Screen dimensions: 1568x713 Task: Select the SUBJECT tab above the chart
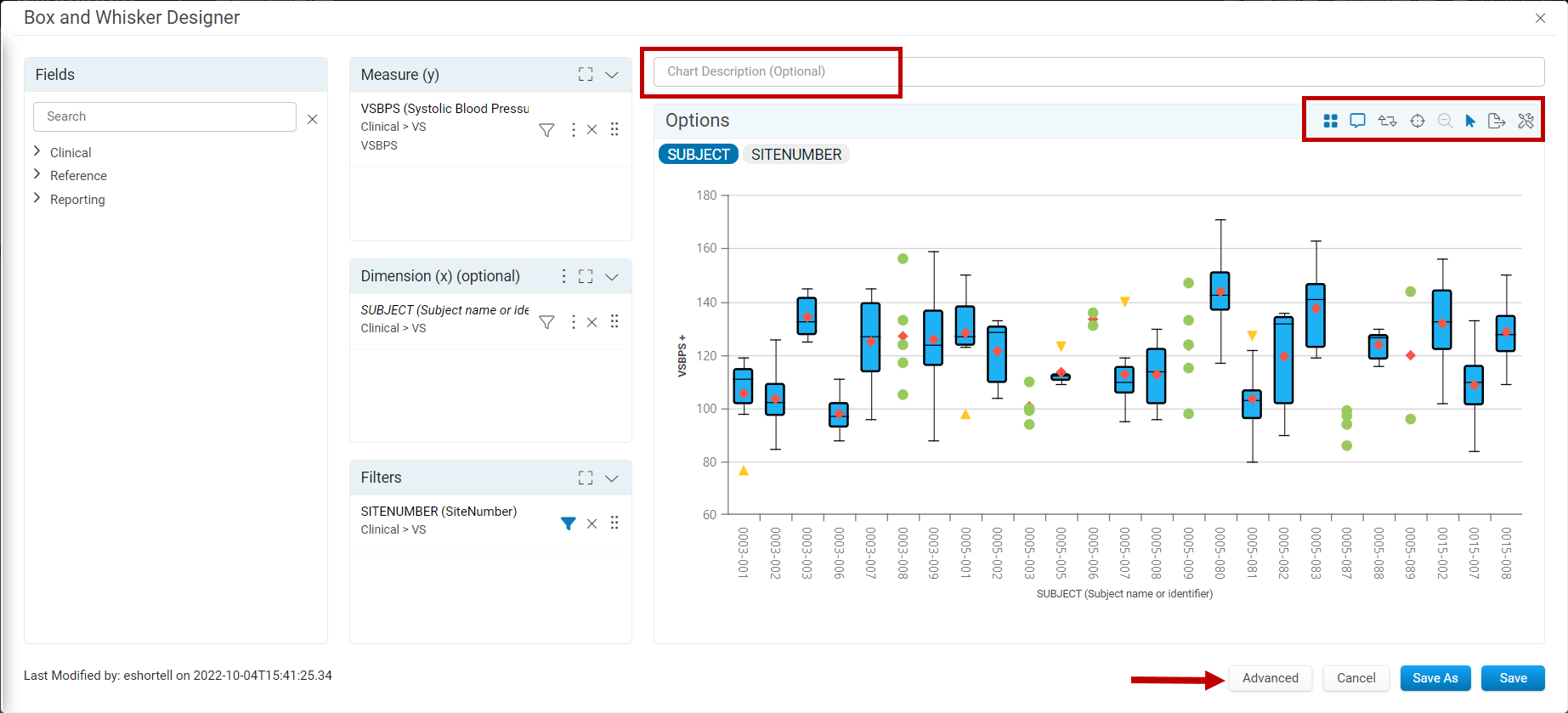pyautogui.click(x=699, y=155)
